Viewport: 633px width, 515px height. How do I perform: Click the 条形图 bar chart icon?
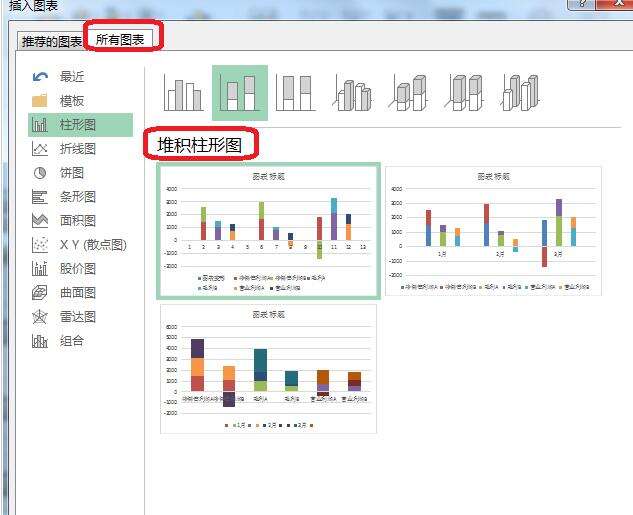[x=40, y=197]
